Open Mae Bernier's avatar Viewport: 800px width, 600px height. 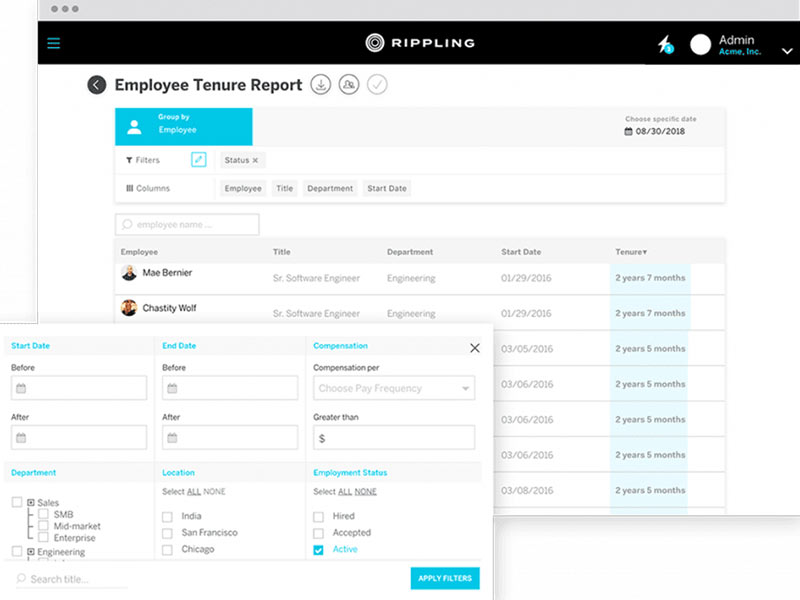coord(129,273)
